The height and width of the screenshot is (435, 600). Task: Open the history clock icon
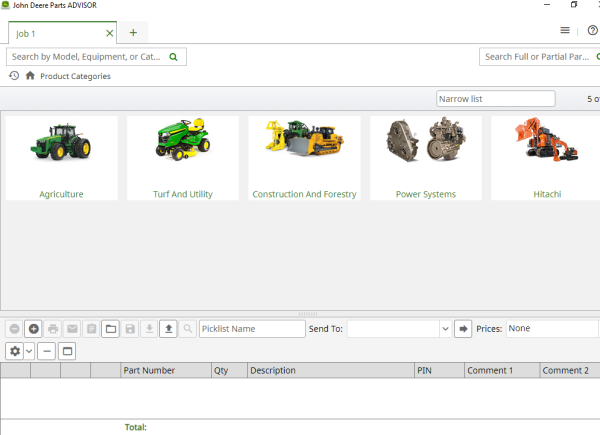coord(14,76)
